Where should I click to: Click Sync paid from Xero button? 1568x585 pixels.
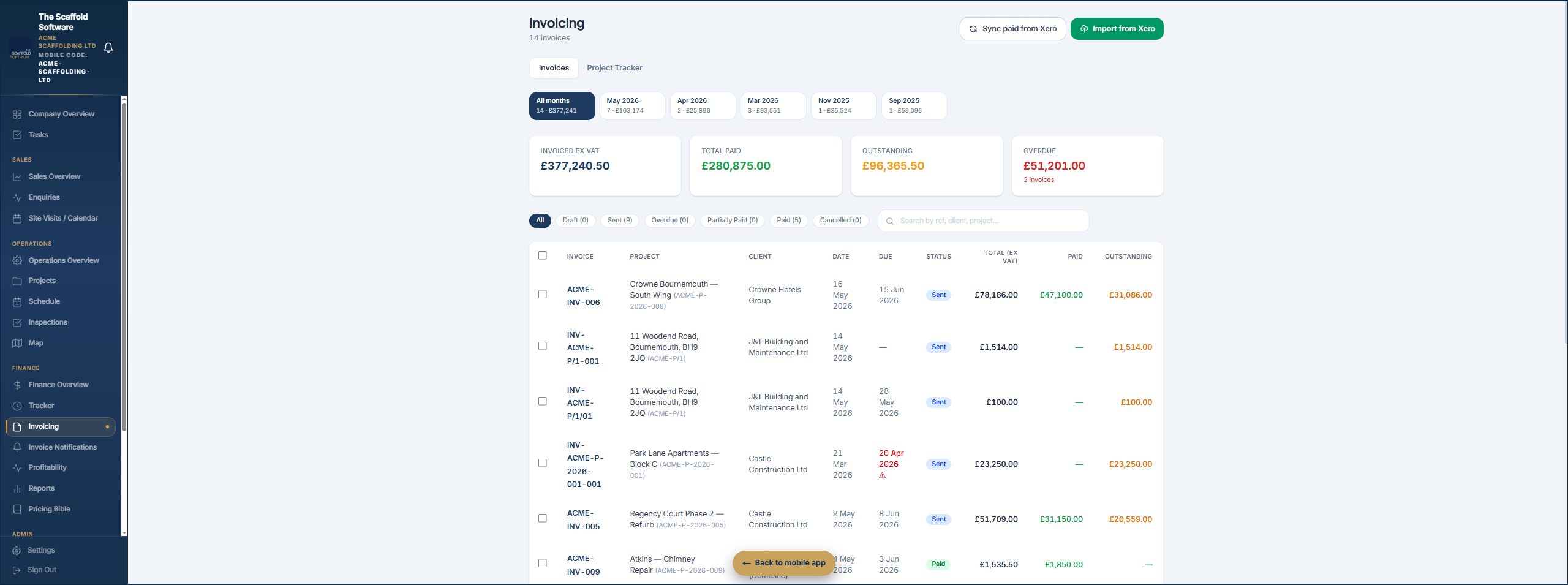point(1013,29)
